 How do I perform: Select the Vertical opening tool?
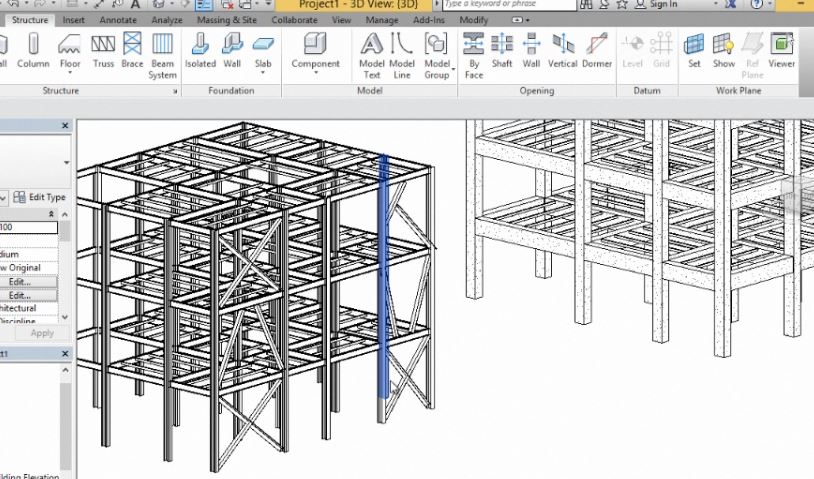pos(563,50)
